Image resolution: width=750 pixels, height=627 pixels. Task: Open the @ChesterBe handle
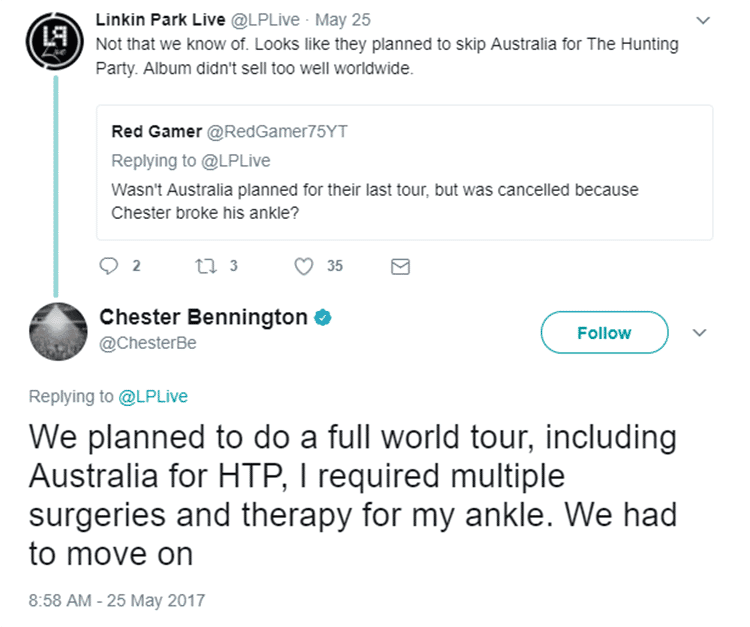pos(148,343)
